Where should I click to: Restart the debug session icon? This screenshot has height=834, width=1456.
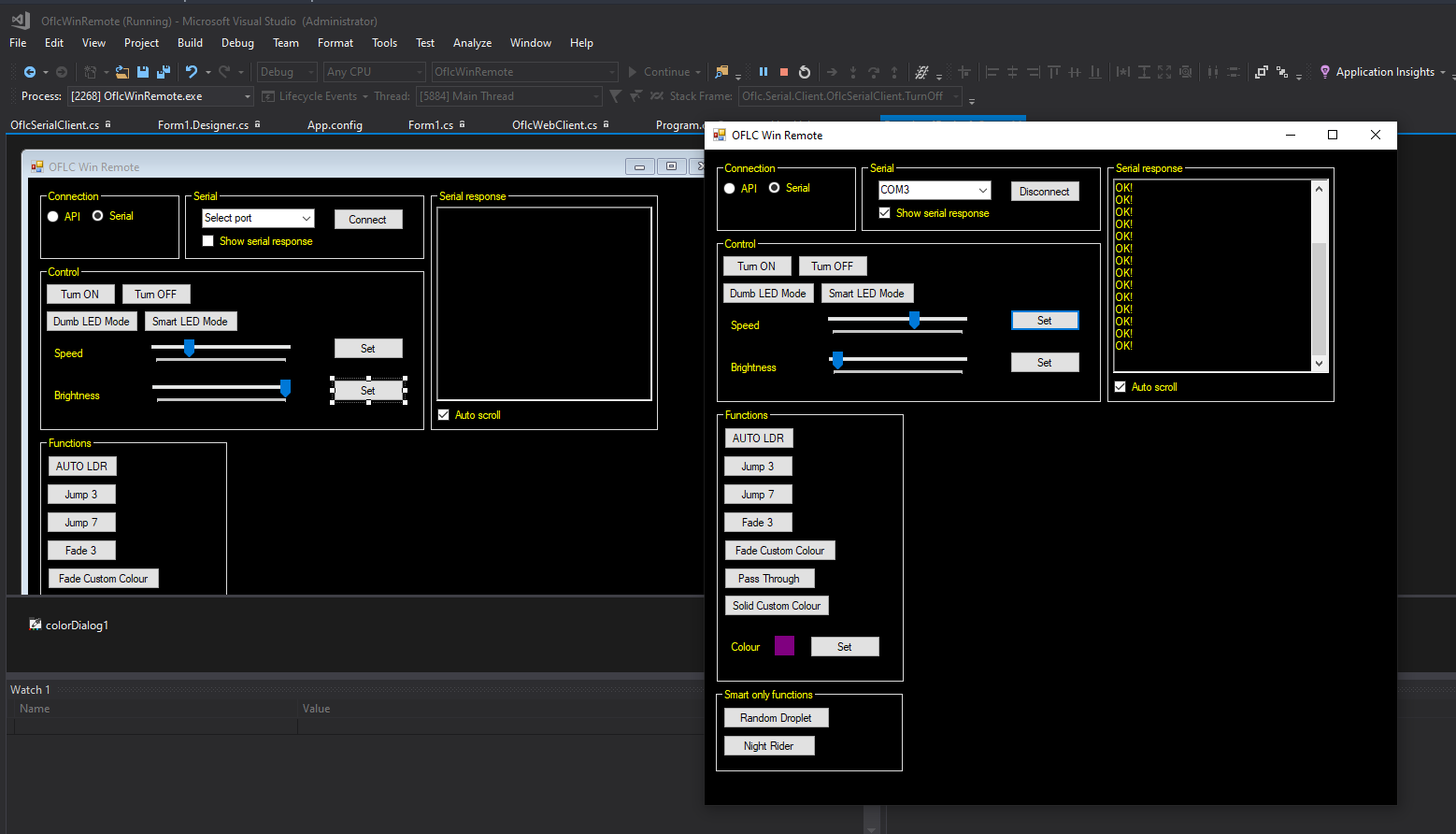point(805,72)
